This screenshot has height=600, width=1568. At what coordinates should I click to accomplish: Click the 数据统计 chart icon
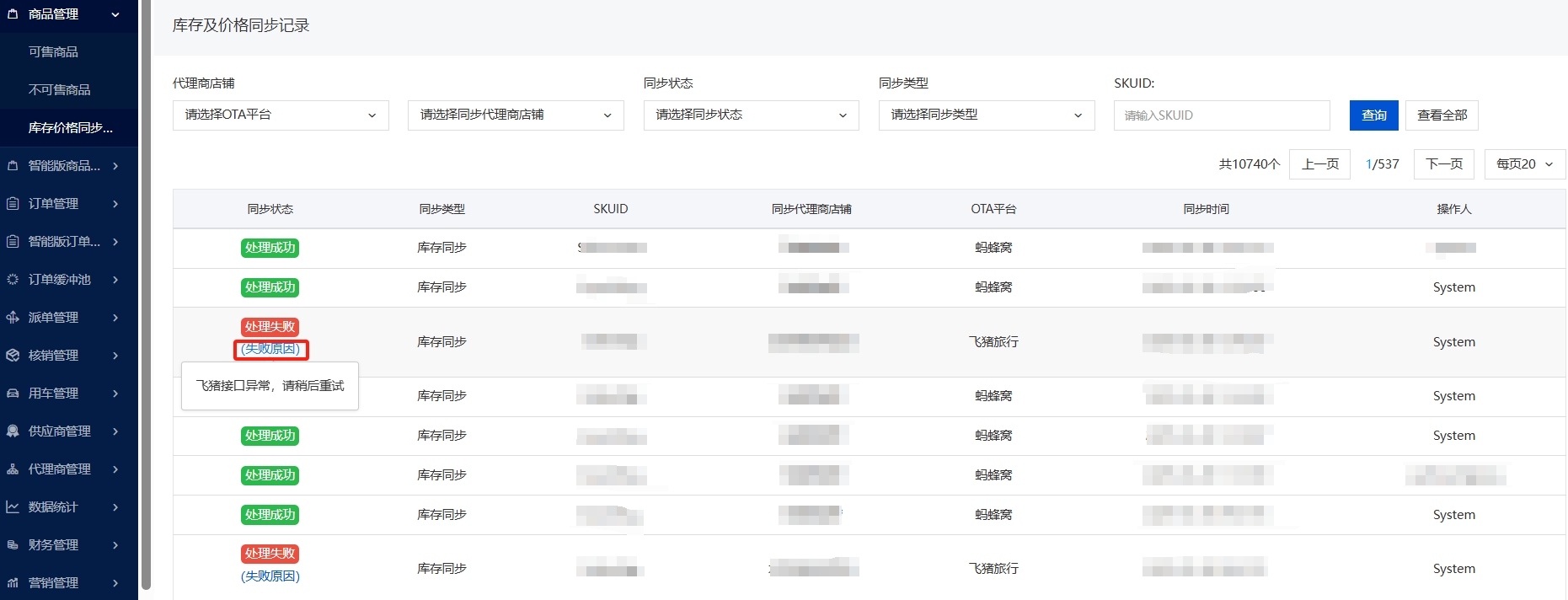click(13, 506)
